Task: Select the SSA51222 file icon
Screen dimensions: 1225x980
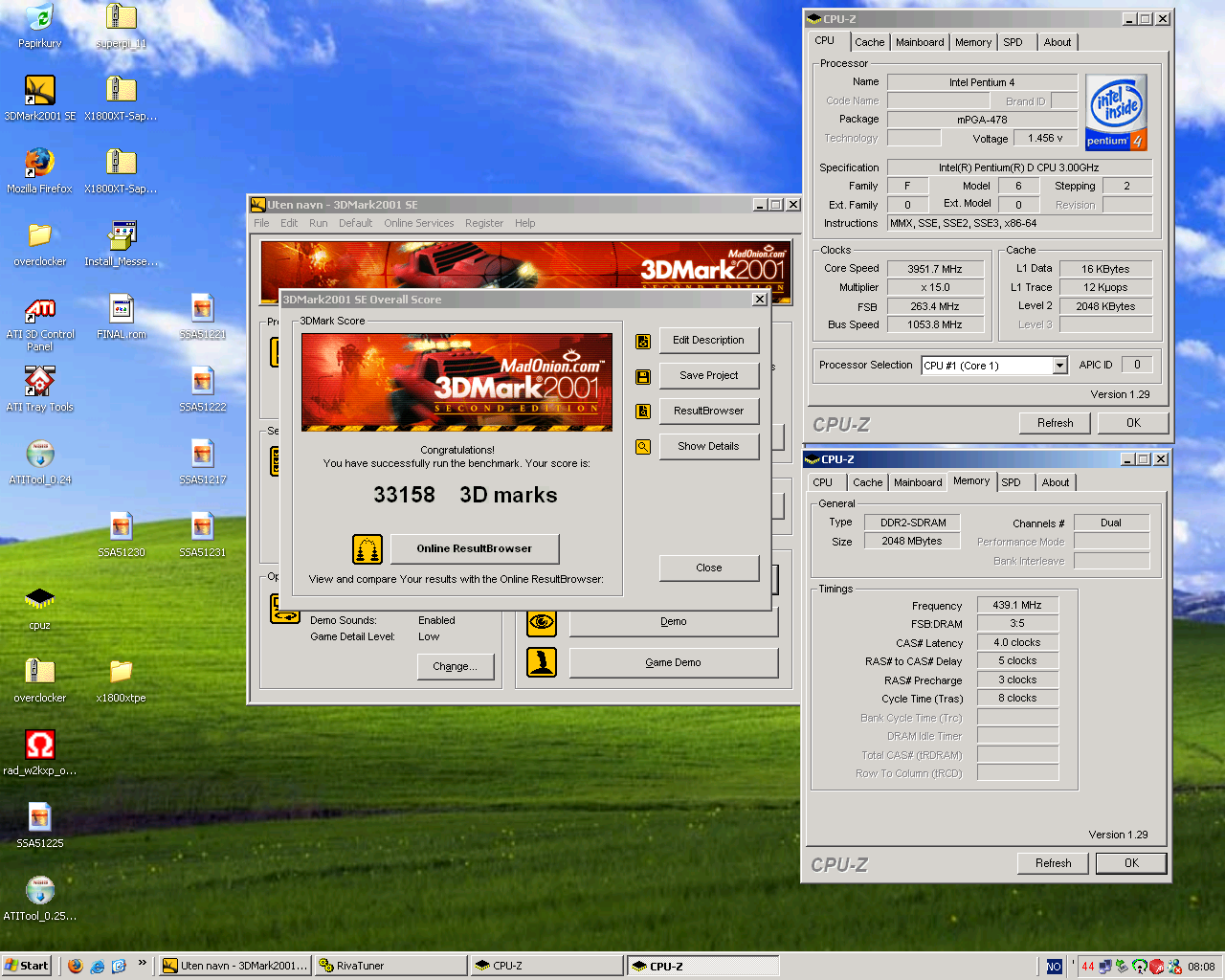Action: 202,381
